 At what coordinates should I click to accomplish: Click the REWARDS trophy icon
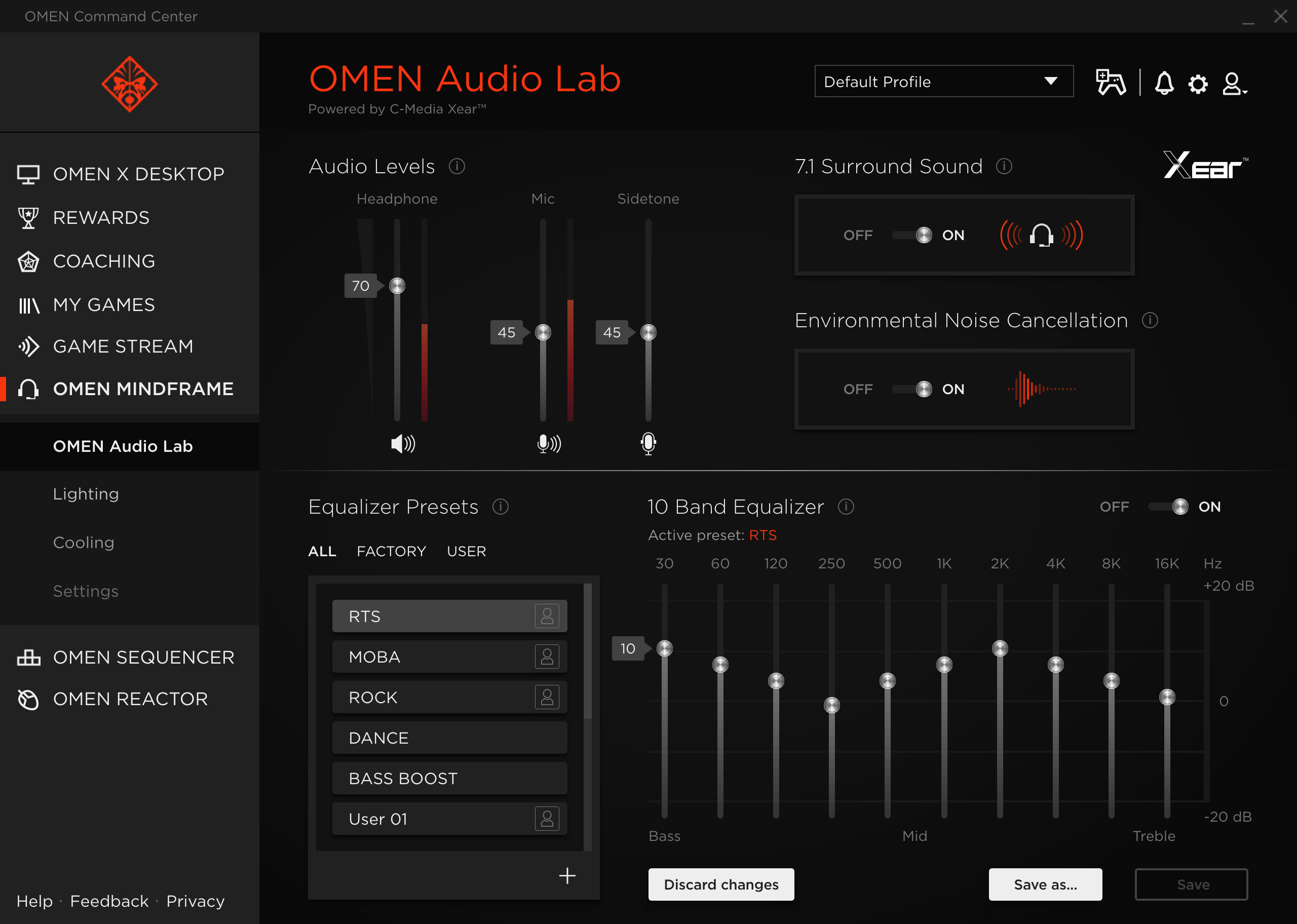click(28, 217)
